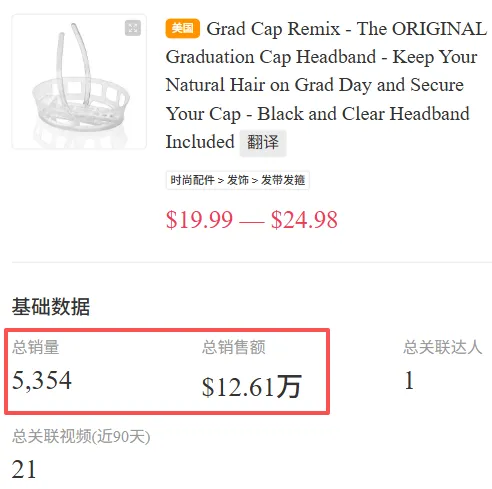Click the 总关联视频(近90天) label

81,436
